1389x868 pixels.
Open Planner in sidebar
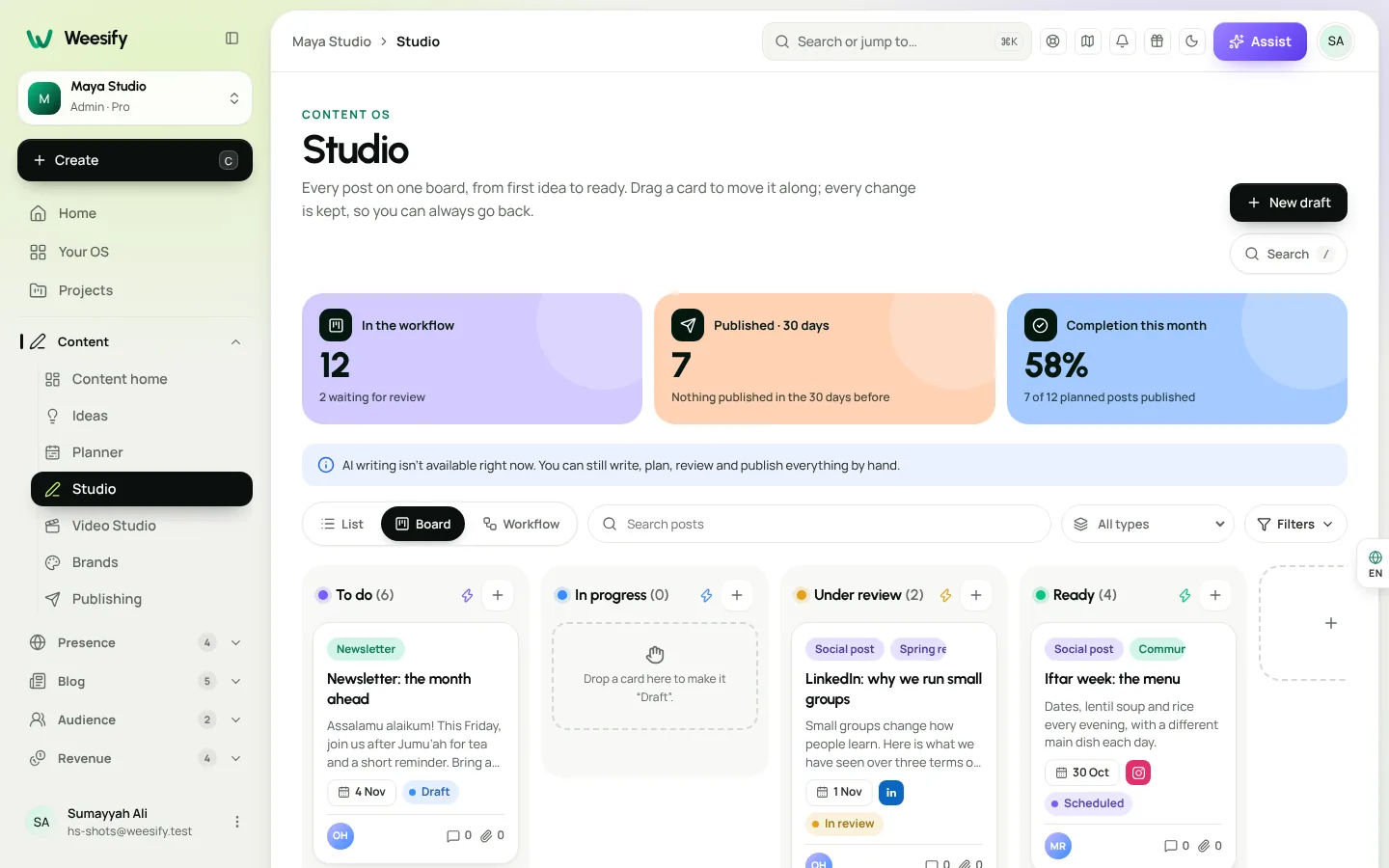(x=142, y=452)
